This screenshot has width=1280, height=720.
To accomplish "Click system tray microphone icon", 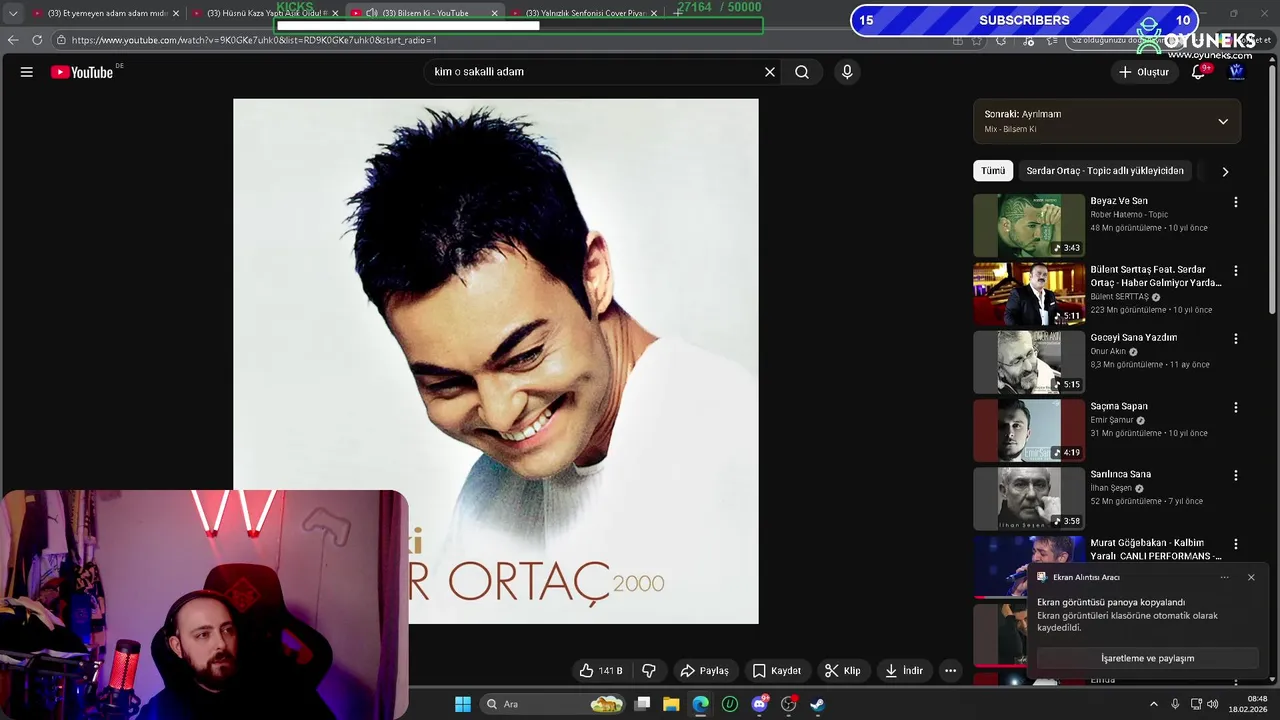I will coord(1175,704).
